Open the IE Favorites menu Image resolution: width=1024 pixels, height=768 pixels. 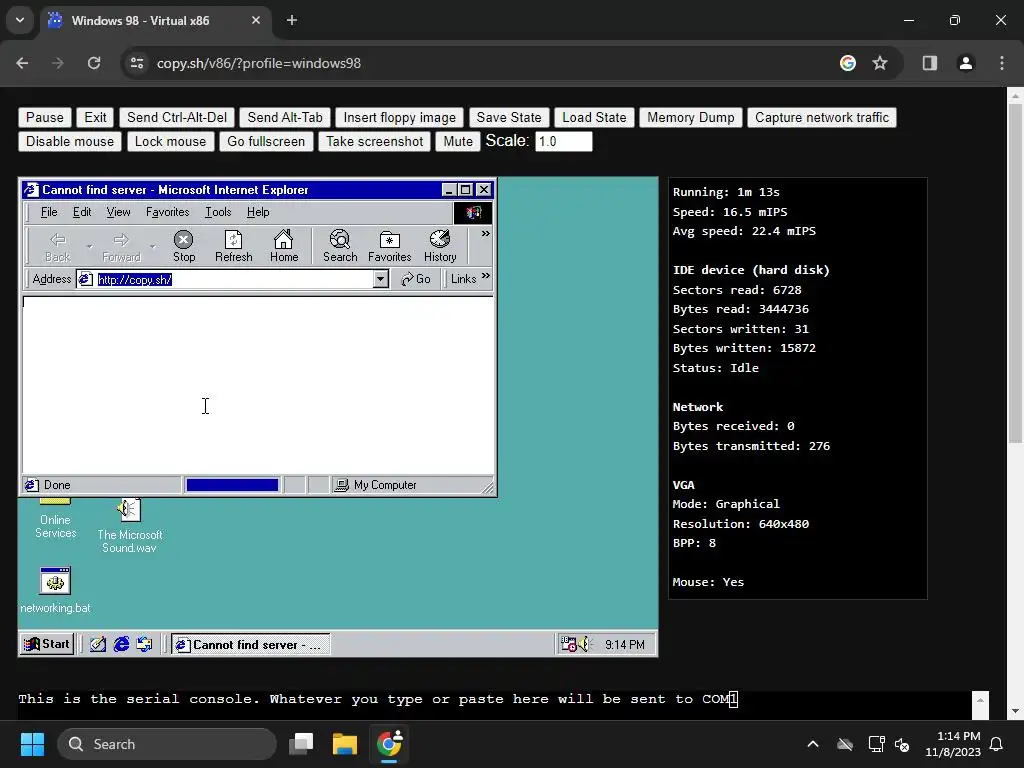pos(167,212)
